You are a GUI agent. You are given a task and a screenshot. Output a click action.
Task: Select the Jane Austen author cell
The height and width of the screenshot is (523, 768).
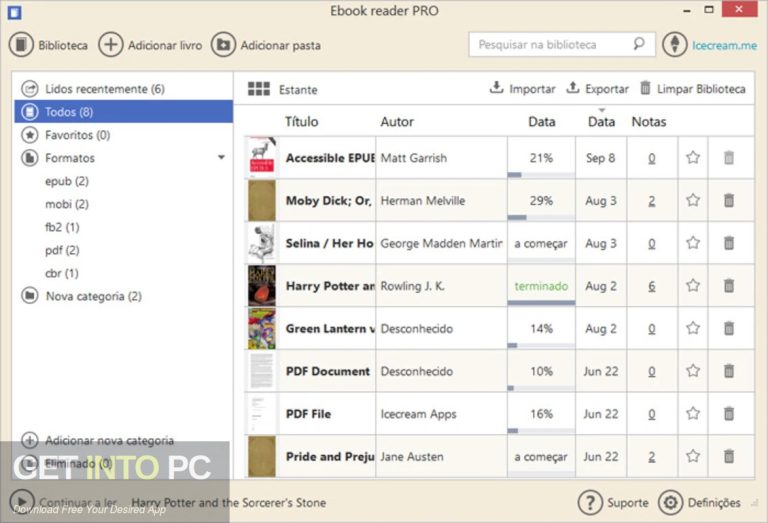pos(441,456)
